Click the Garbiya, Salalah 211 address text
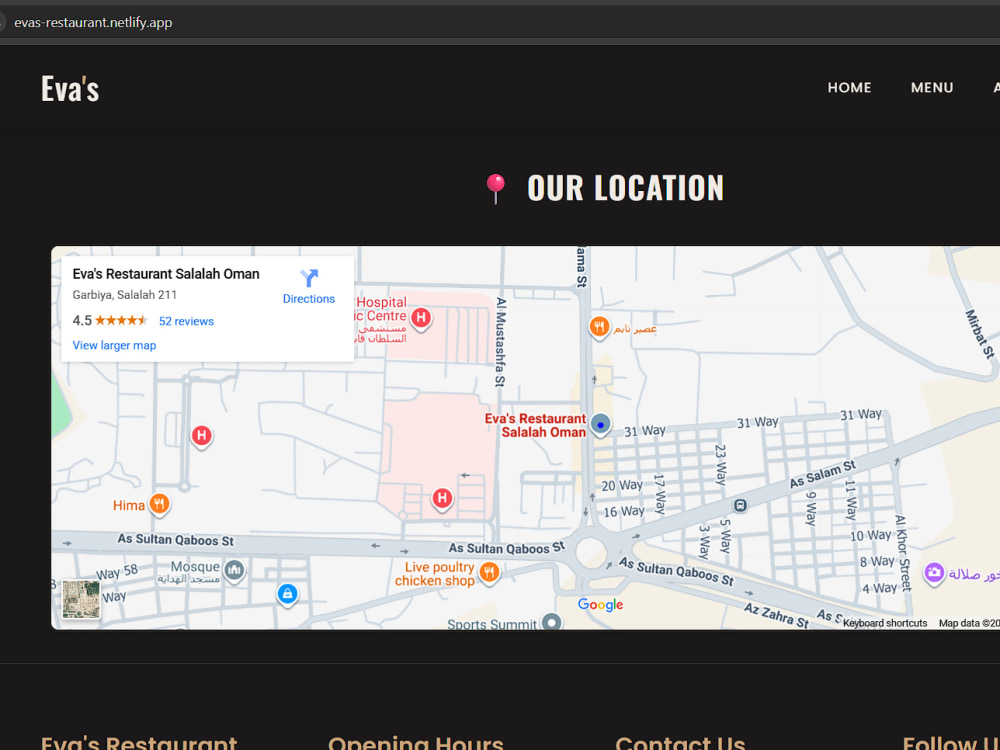Screen dimensions: 1000x750 [x=124, y=295]
